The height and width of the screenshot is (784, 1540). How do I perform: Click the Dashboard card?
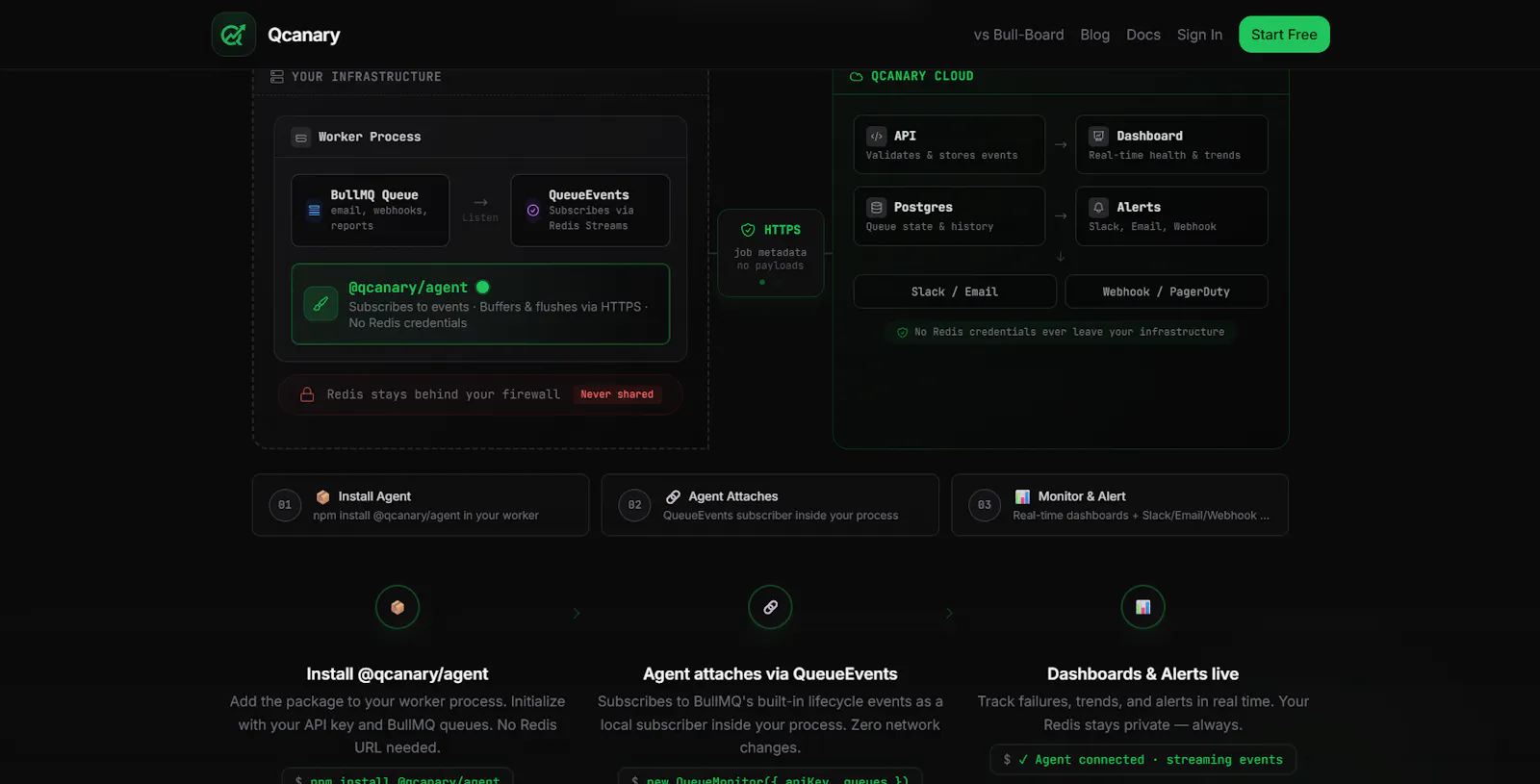[1171, 144]
